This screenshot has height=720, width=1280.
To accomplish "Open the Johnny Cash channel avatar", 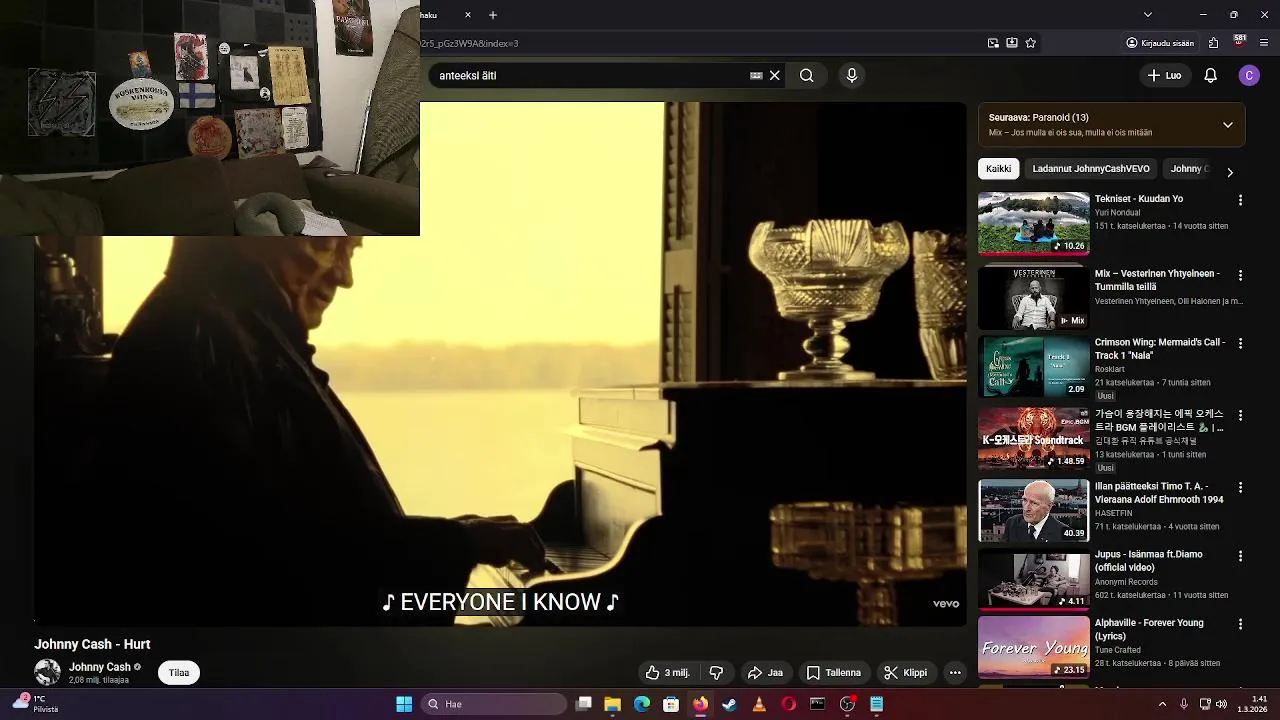I will coord(47,672).
